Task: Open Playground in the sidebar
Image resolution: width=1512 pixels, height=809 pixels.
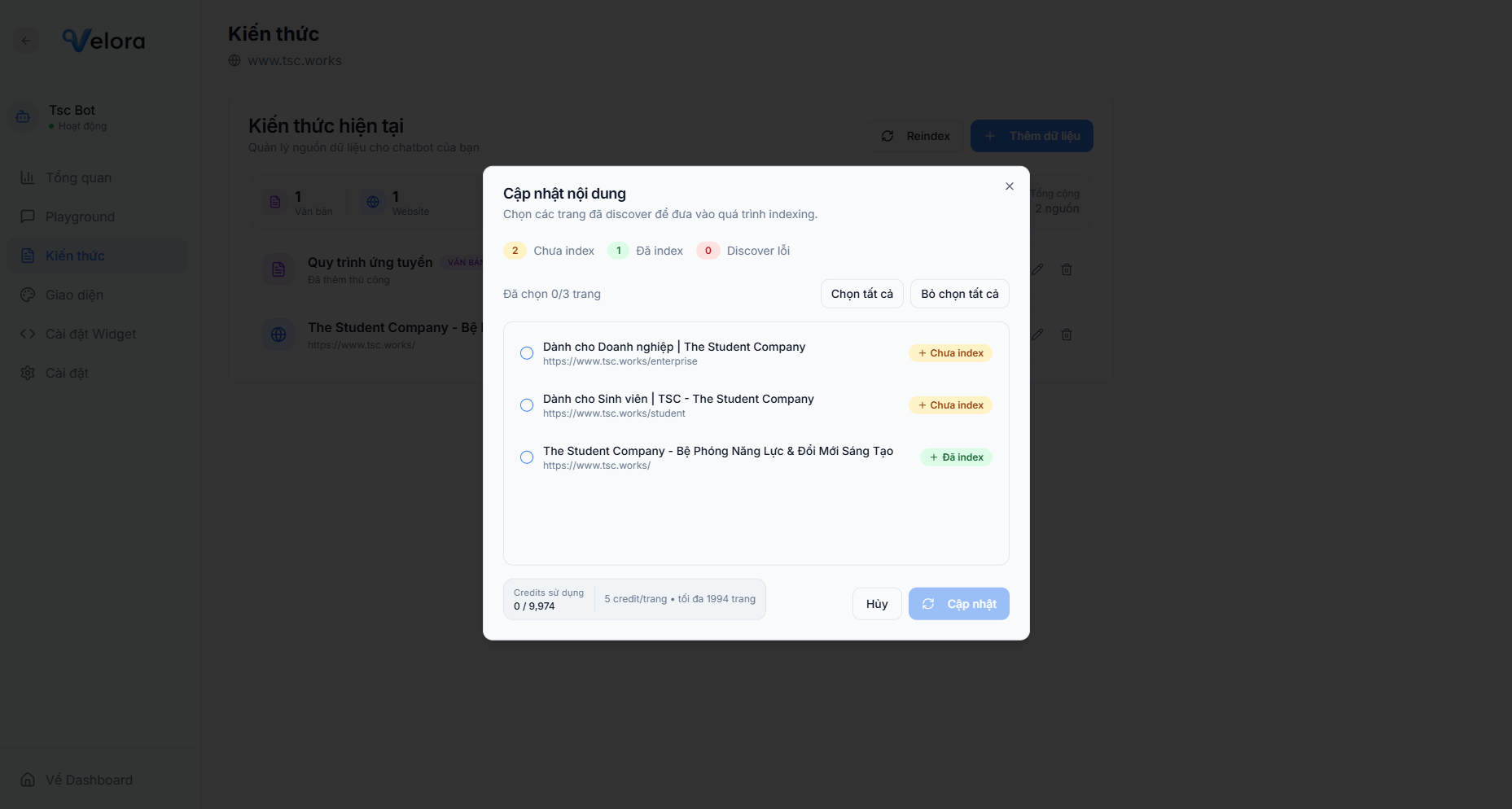Action: pos(80,216)
